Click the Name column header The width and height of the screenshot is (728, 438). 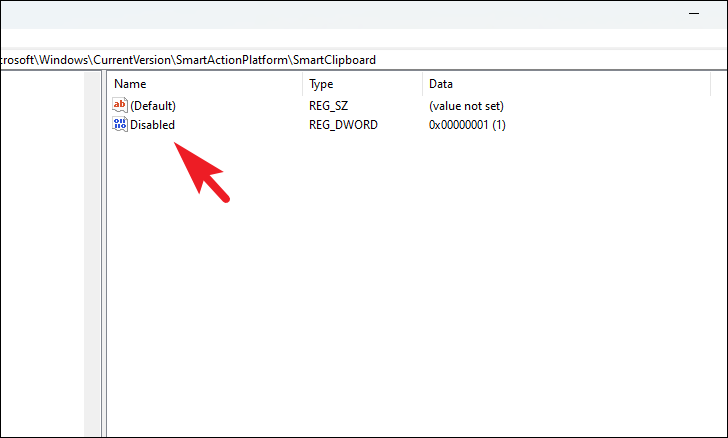point(205,84)
